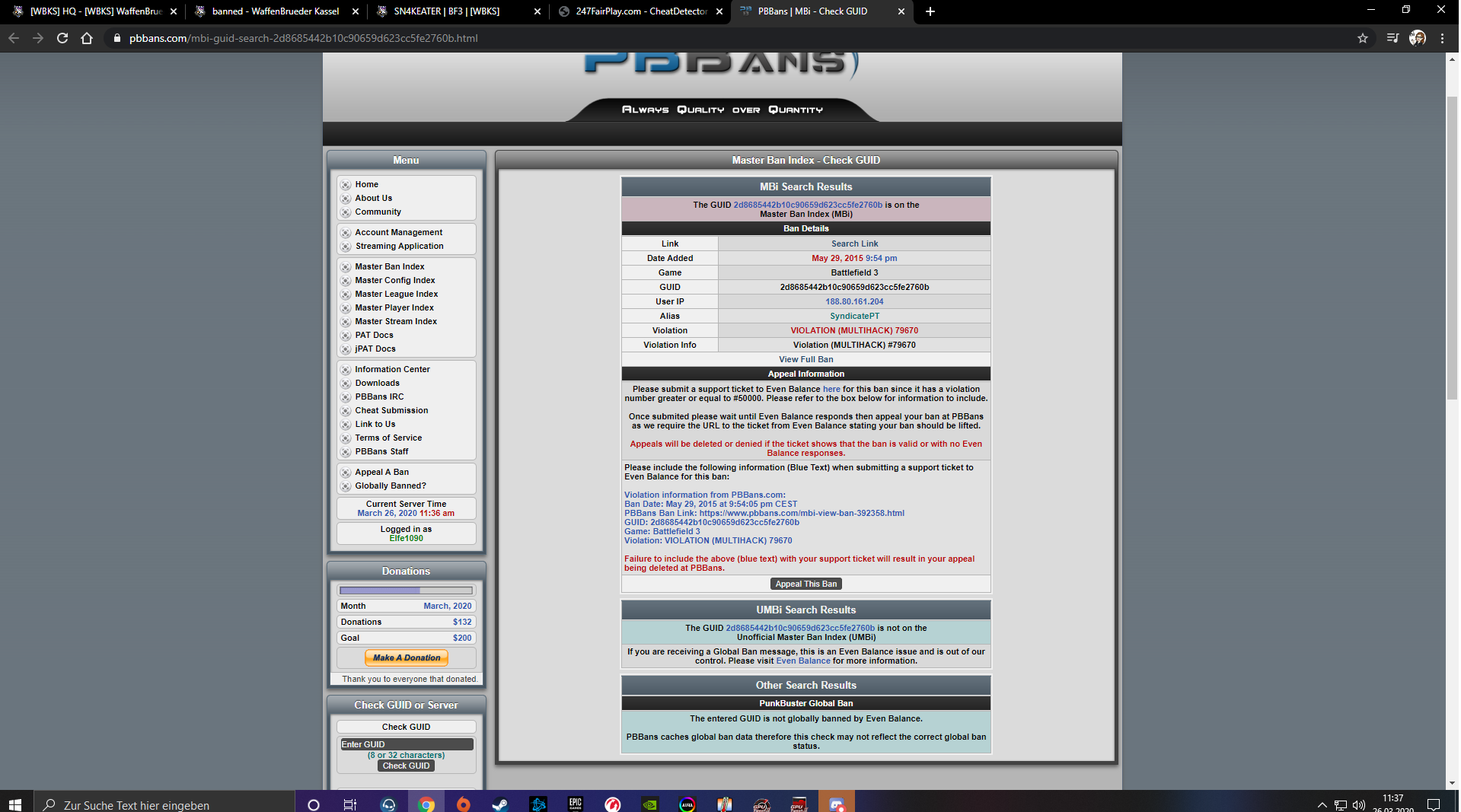The height and width of the screenshot is (812, 1461).
Task: Click the Appeal This Ban button
Action: point(805,584)
